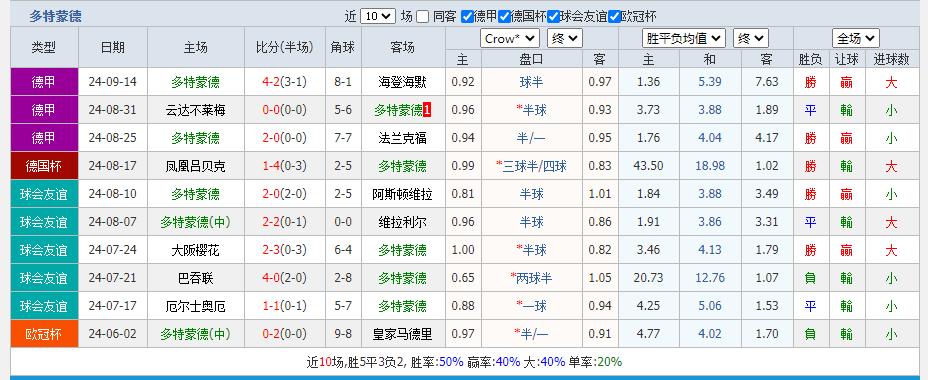Uncheck the 欧冠杯 filter checkbox

(614, 17)
